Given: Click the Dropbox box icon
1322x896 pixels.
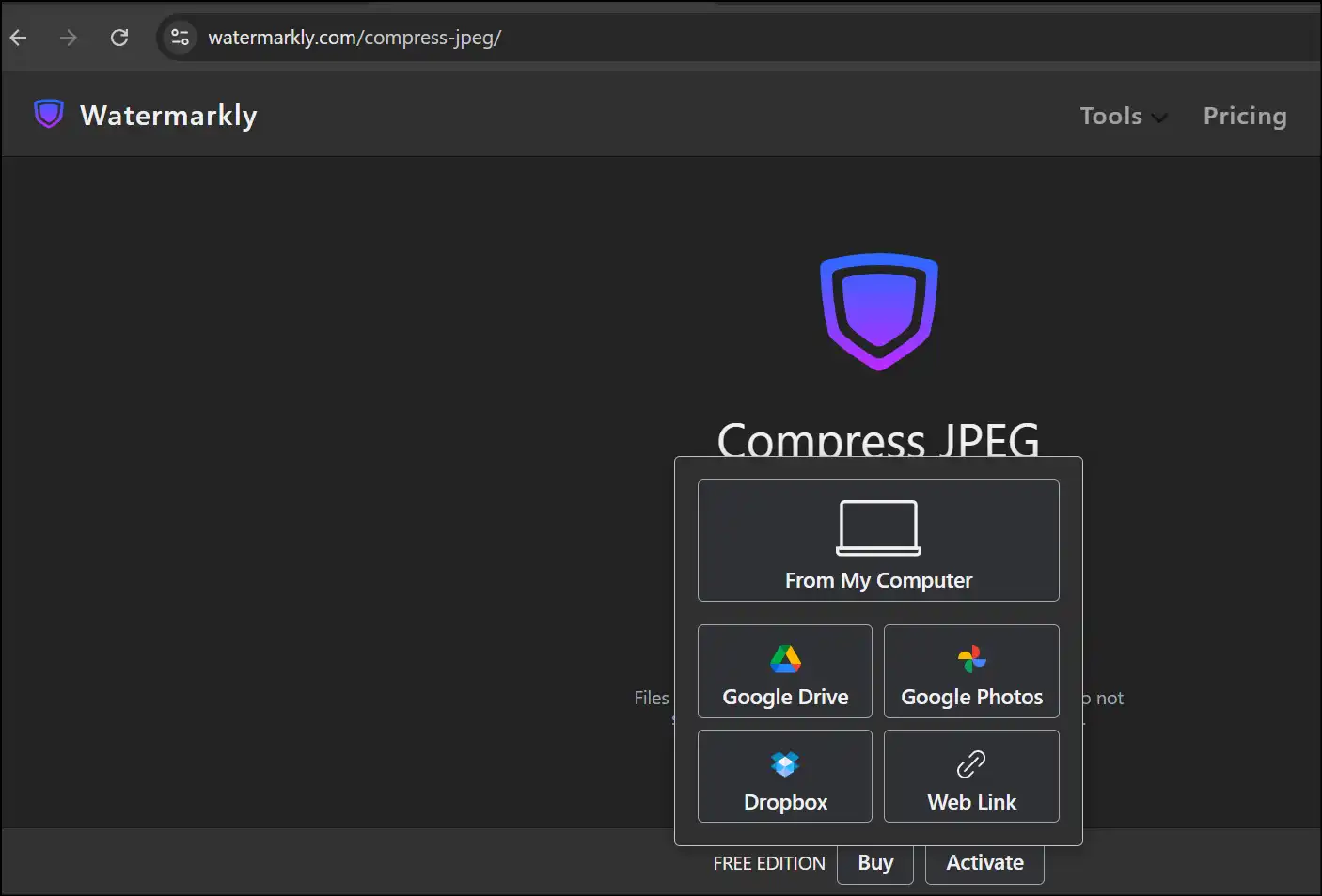Looking at the screenshot, I should tap(785, 764).
